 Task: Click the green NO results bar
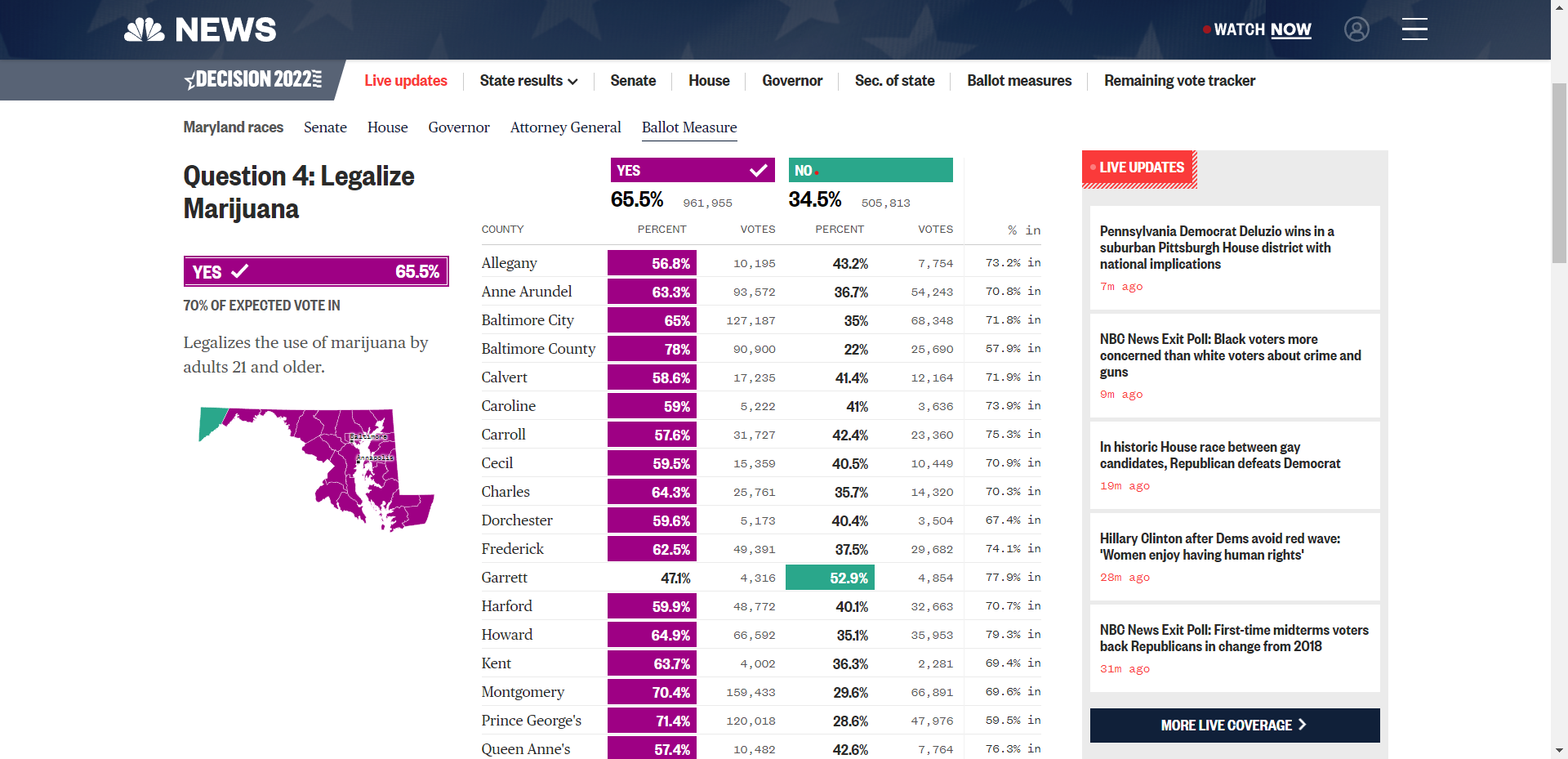pos(870,170)
